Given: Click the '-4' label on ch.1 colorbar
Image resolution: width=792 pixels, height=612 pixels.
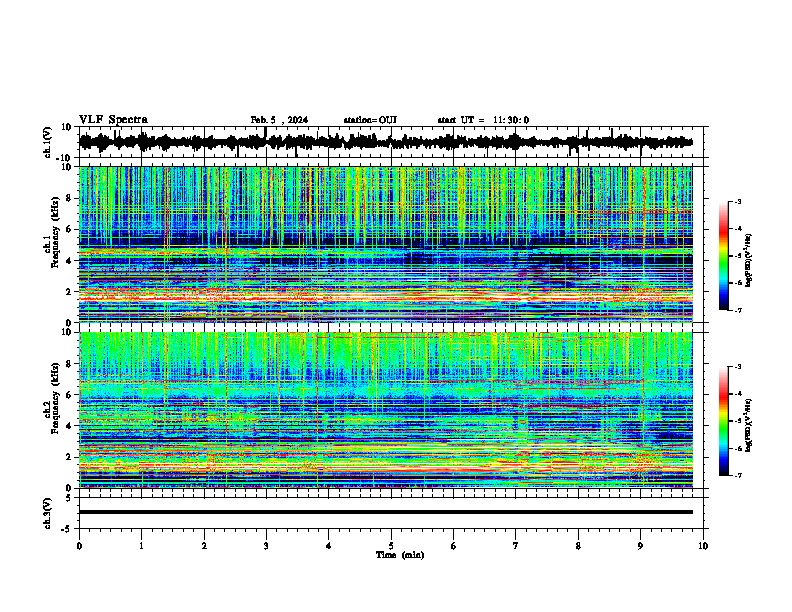Looking at the screenshot, I should coord(738,229).
